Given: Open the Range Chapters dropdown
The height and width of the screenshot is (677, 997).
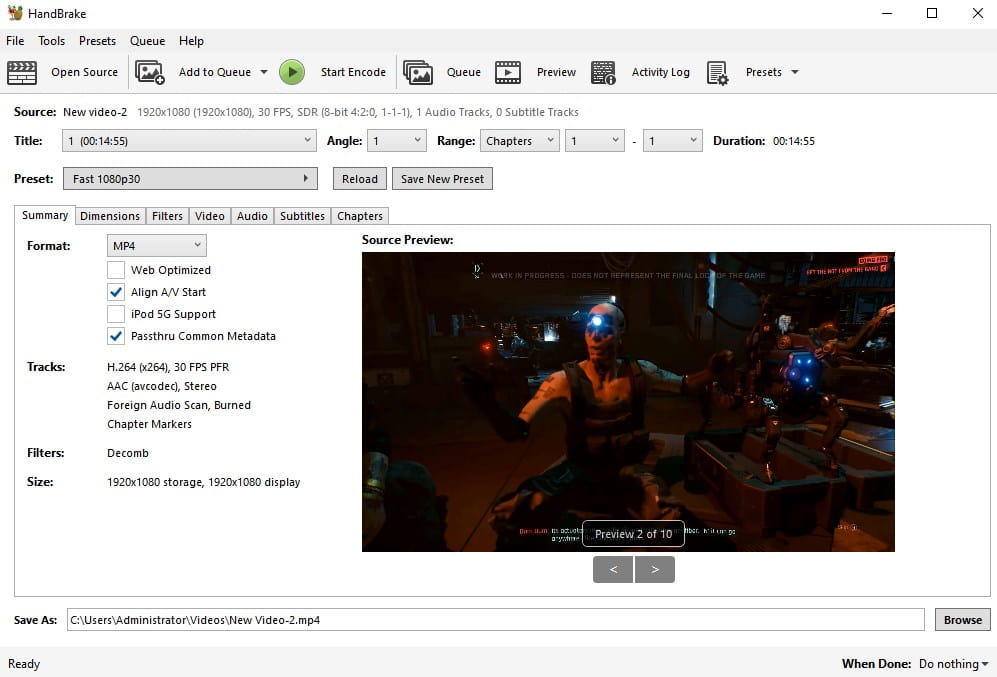Looking at the screenshot, I should coord(519,141).
